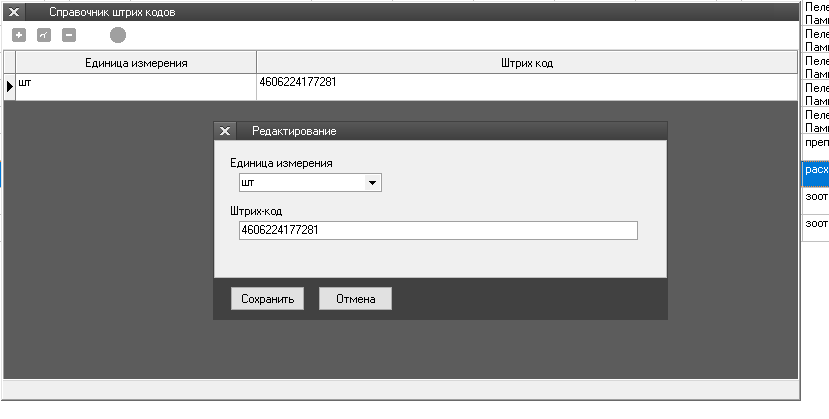Screen dimensions: 829x419
Task: Focus the Штрих-код input field
Action: coord(437,231)
